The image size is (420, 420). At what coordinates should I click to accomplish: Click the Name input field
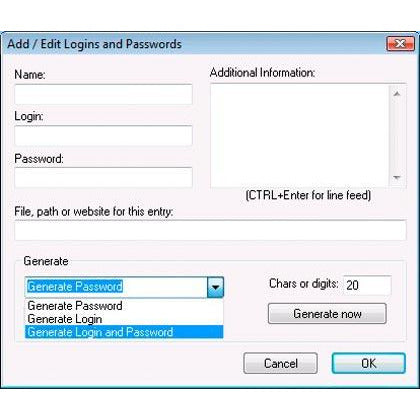(x=103, y=94)
